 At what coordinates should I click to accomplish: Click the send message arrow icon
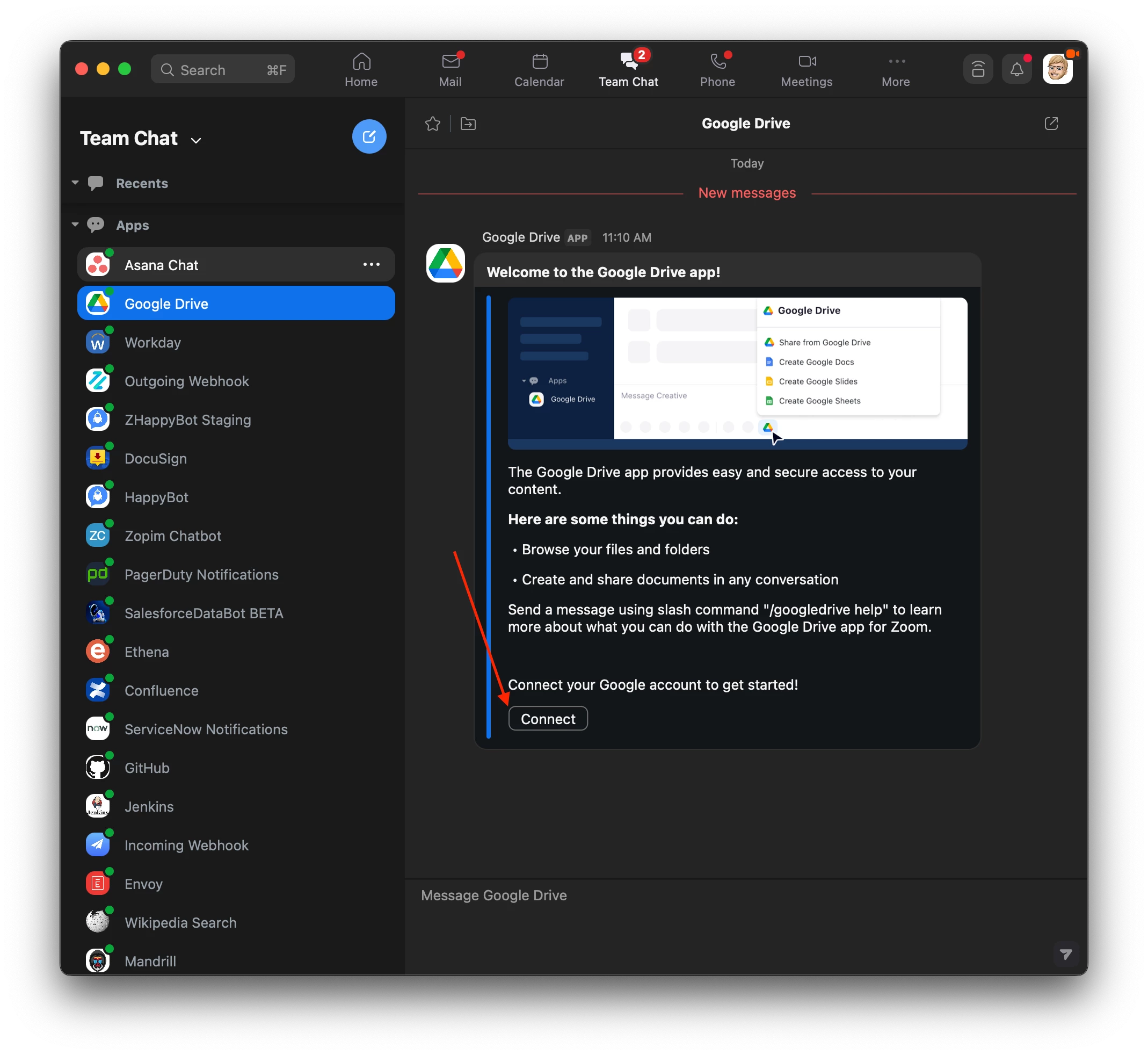(x=1065, y=954)
